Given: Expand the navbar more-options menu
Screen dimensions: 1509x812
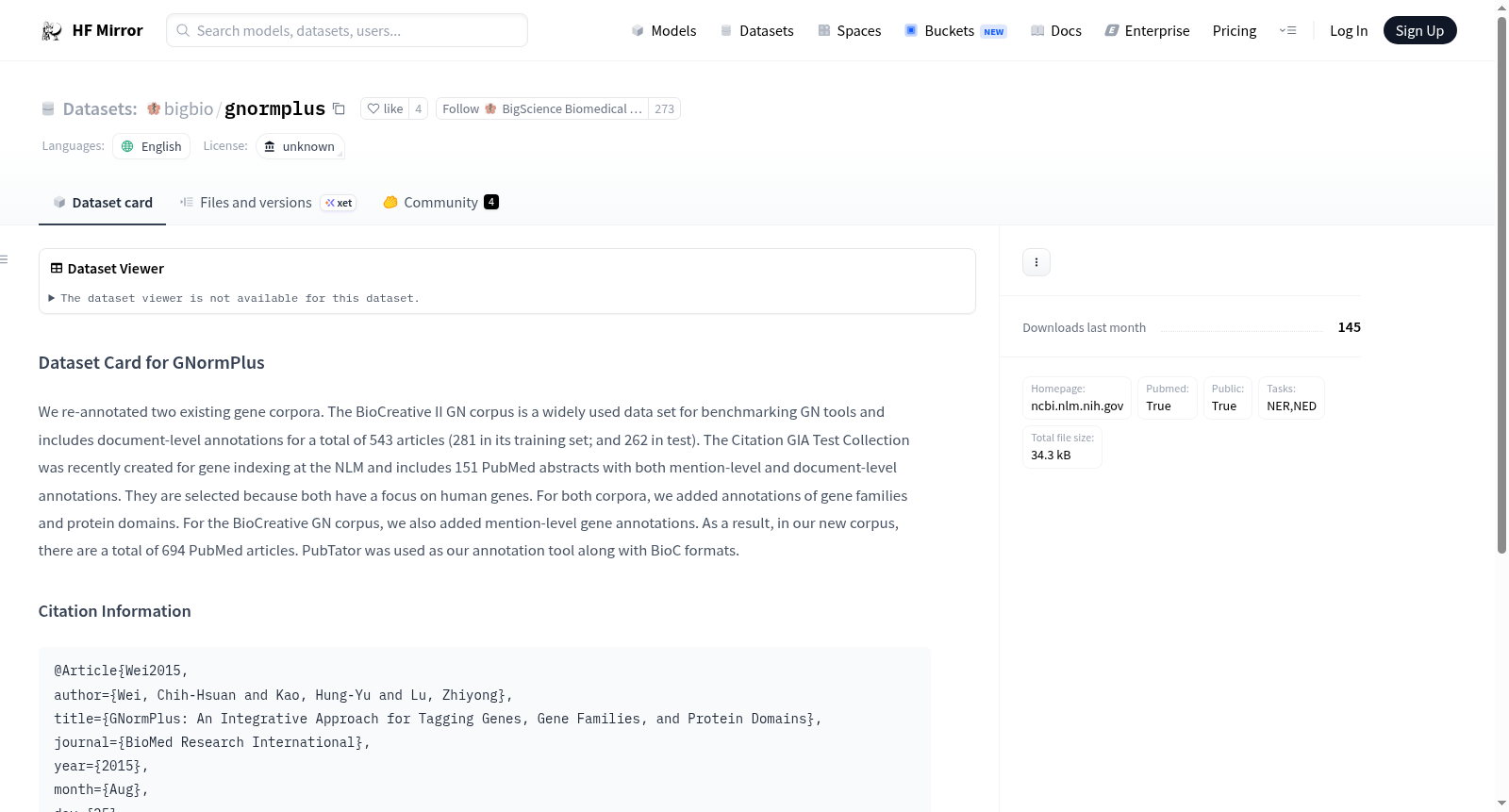Looking at the screenshot, I should tap(1288, 30).
